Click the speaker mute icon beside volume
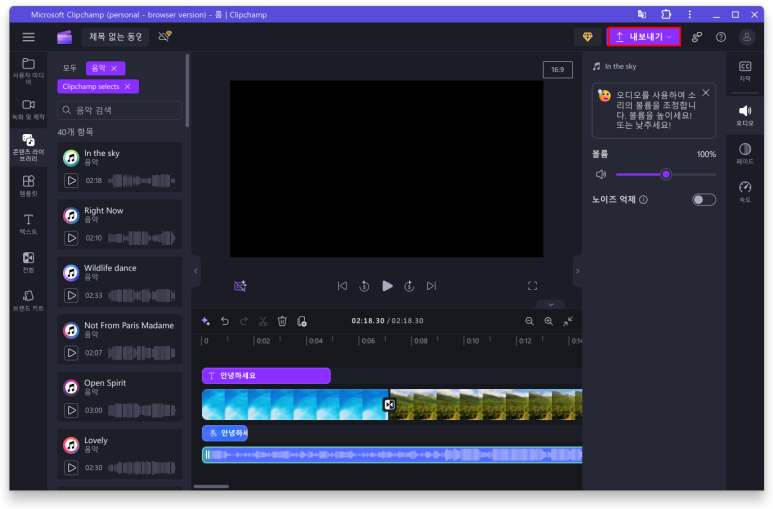The image size is (773, 509). [x=600, y=174]
